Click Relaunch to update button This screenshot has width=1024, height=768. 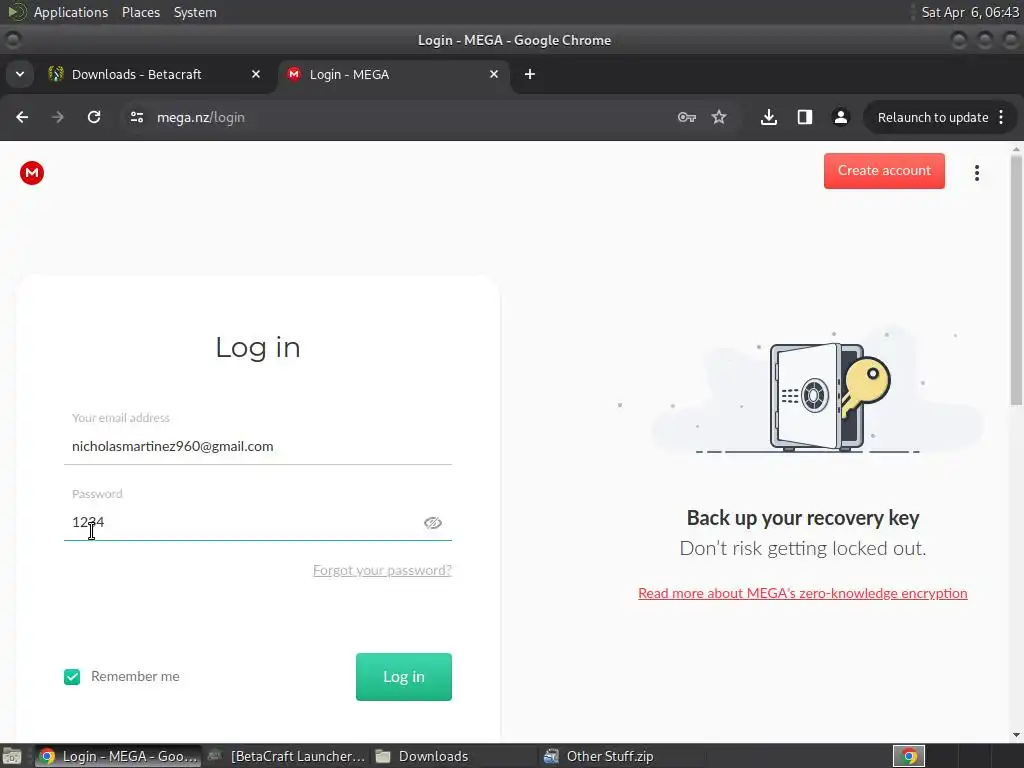[x=933, y=118]
